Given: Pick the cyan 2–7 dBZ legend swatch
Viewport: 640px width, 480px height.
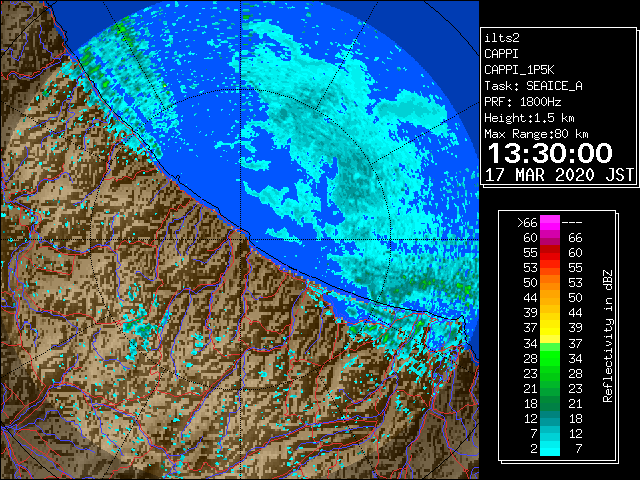Looking at the screenshot, I should [x=550, y=448].
